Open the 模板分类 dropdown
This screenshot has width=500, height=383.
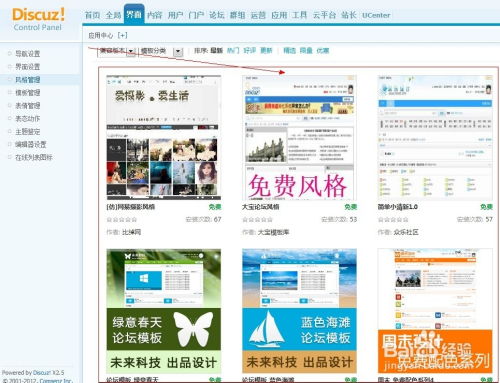coord(161,51)
